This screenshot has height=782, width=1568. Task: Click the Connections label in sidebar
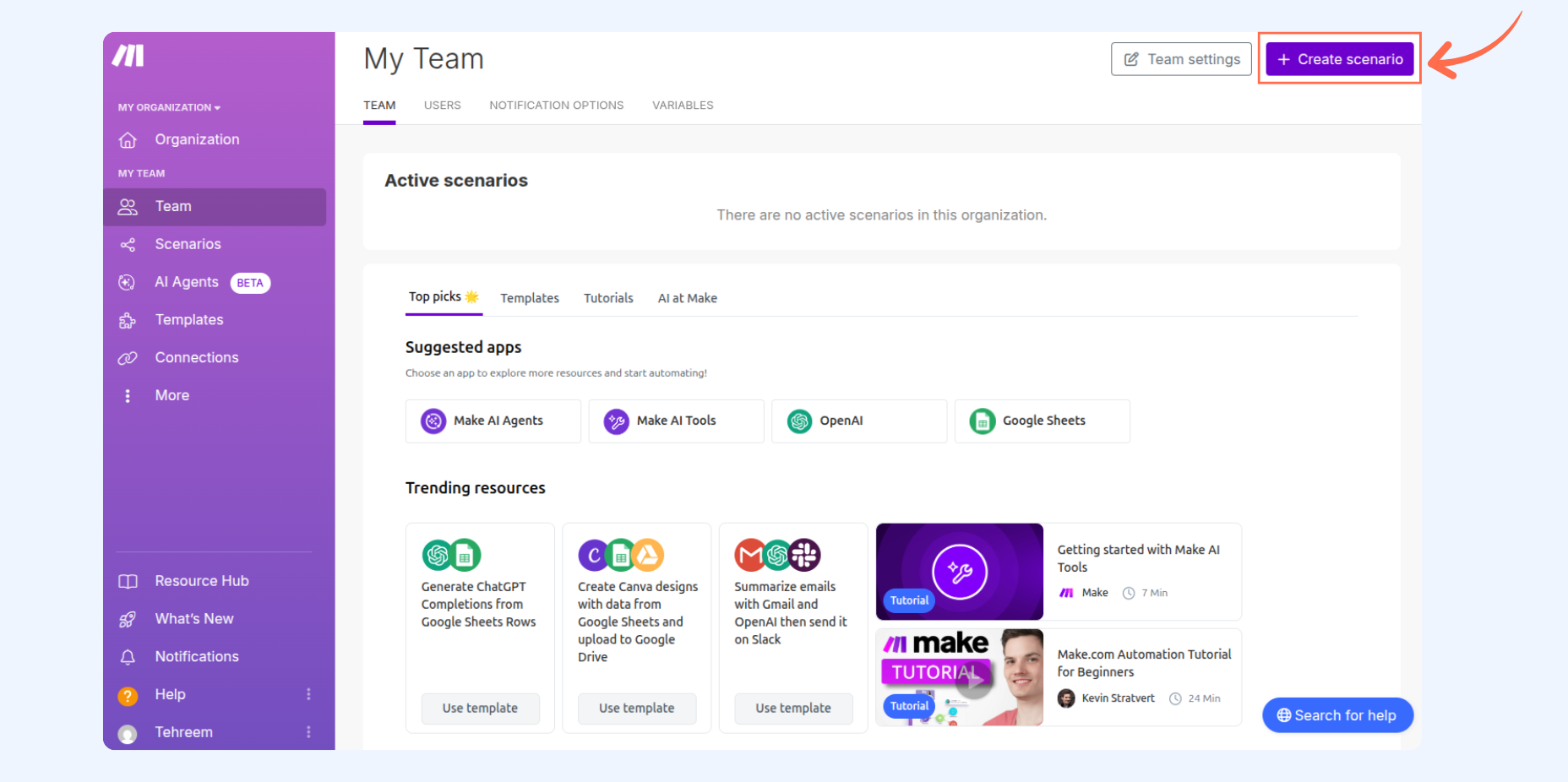tap(197, 358)
